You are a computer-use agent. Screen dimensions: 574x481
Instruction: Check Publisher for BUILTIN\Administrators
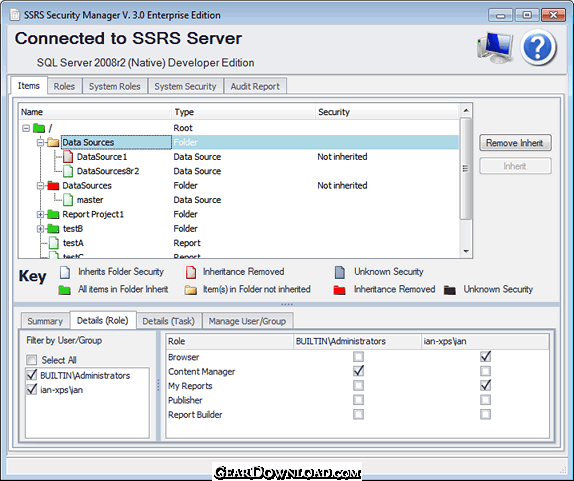(x=358, y=400)
